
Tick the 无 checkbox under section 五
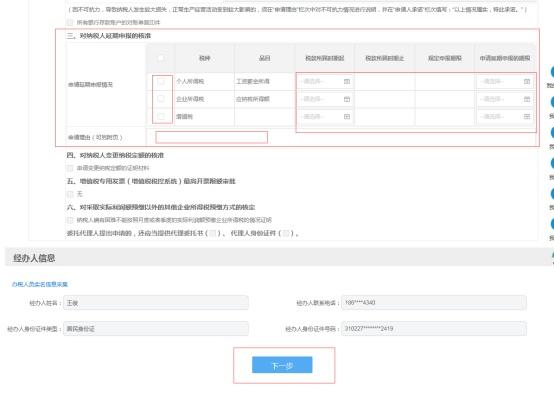pyautogui.click(x=70, y=194)
